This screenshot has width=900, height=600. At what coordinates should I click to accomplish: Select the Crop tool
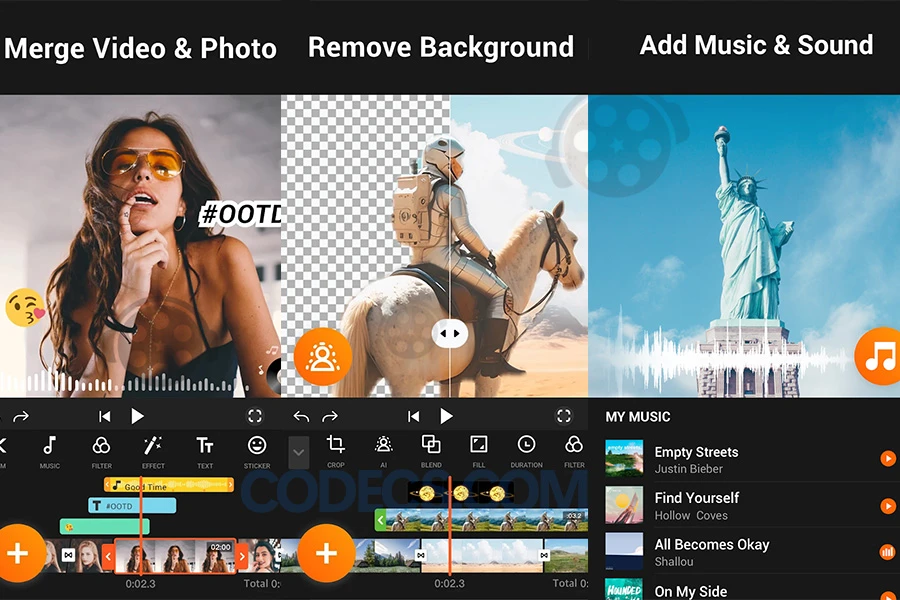[336, 449]
